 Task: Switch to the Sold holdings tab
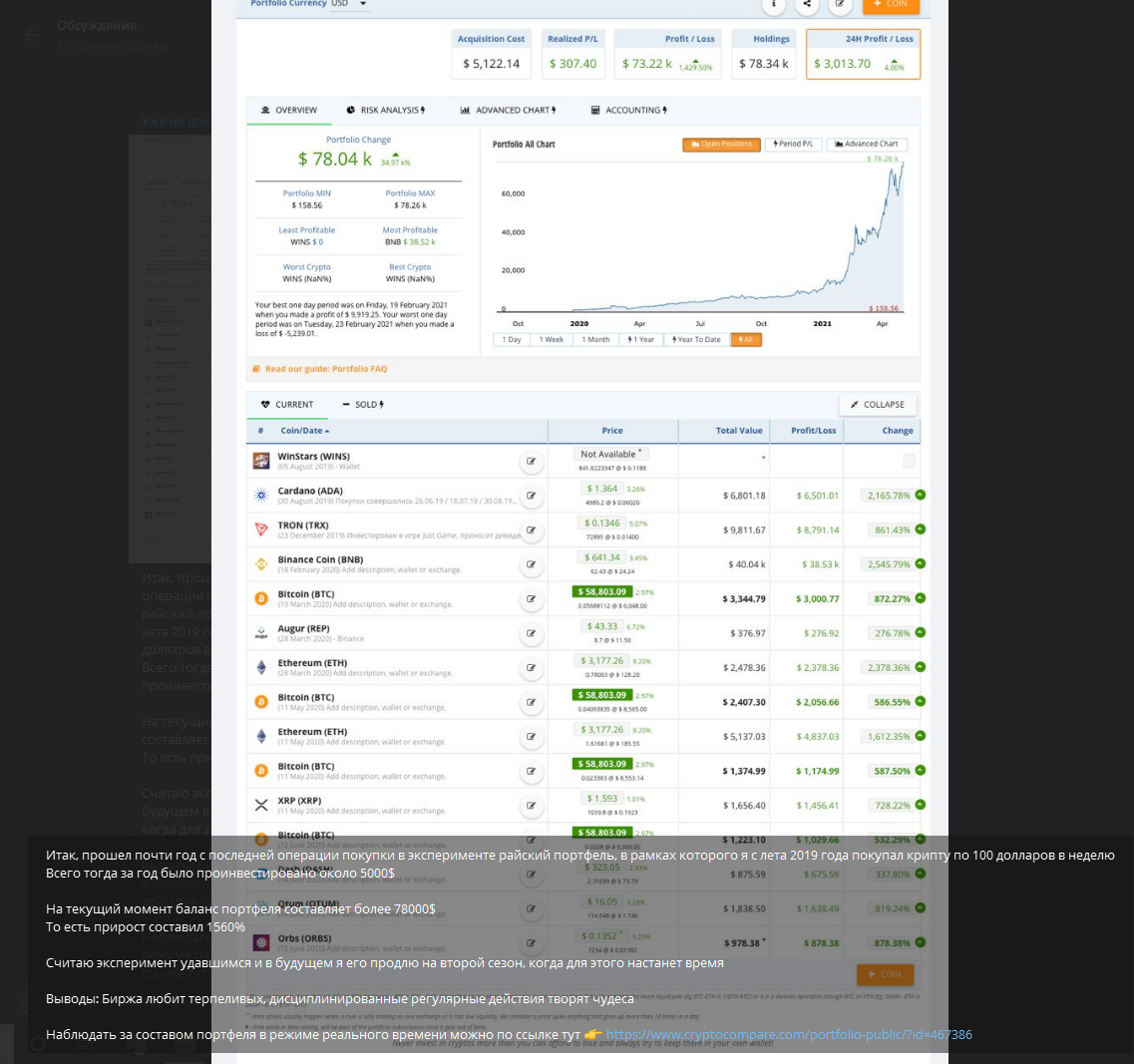pos(363,404)
